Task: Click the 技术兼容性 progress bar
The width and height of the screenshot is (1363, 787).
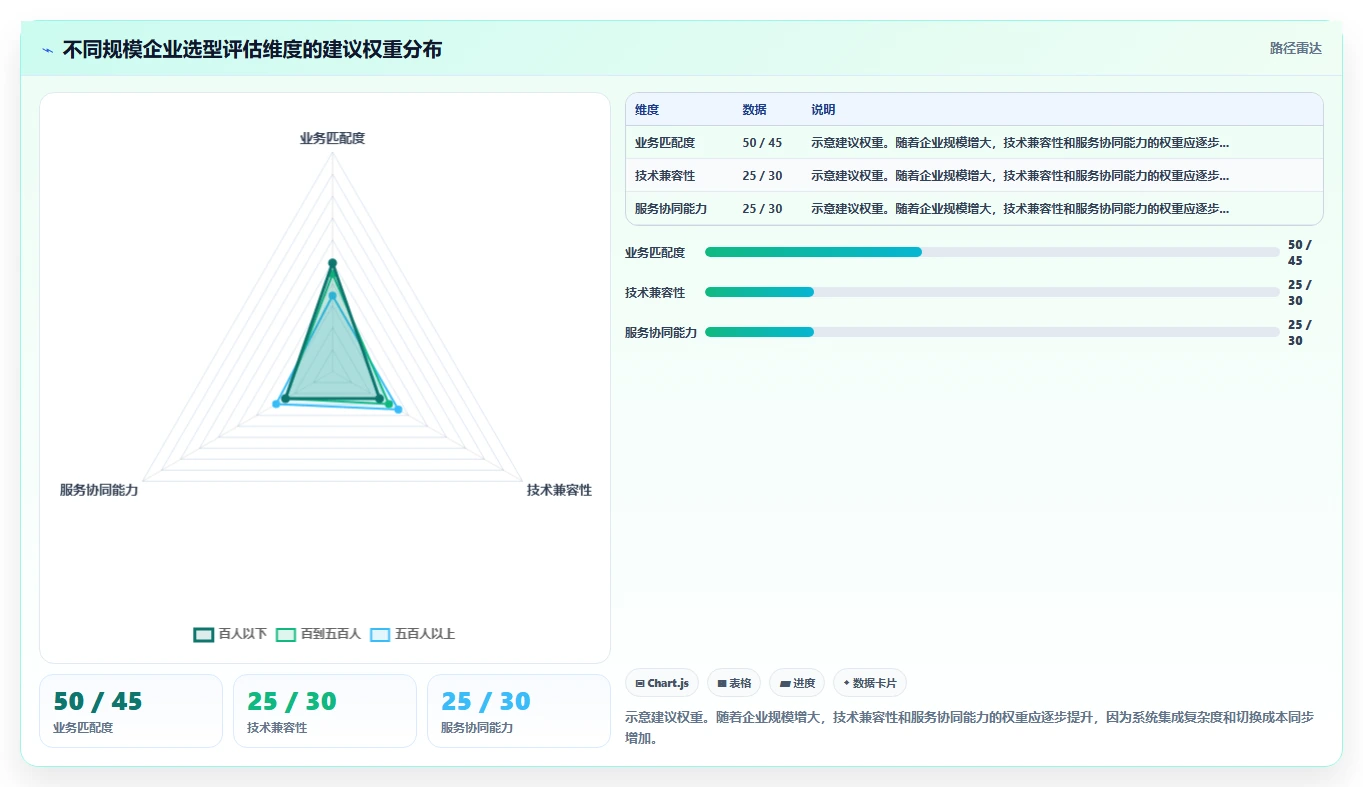Action: click(992, 292)
